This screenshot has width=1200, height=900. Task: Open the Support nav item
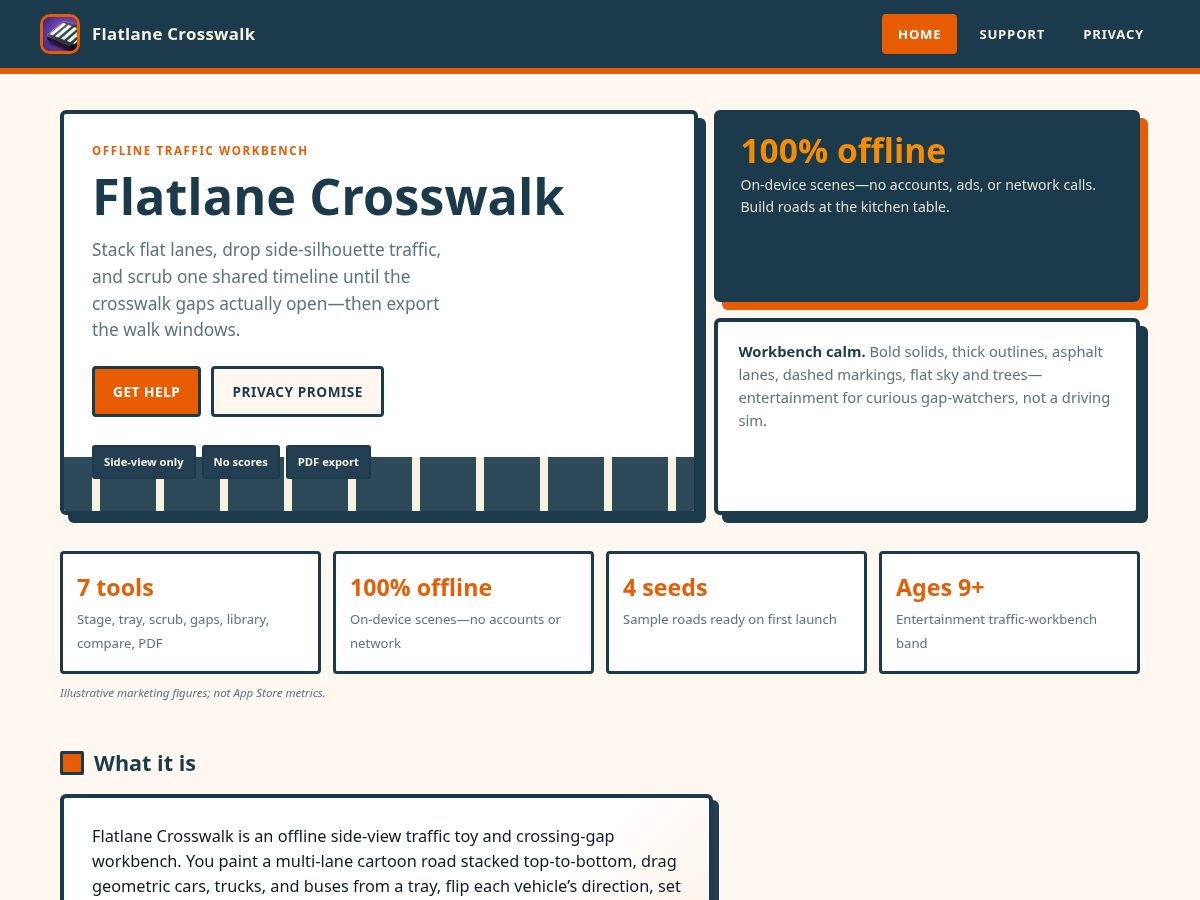(1012, 34)
